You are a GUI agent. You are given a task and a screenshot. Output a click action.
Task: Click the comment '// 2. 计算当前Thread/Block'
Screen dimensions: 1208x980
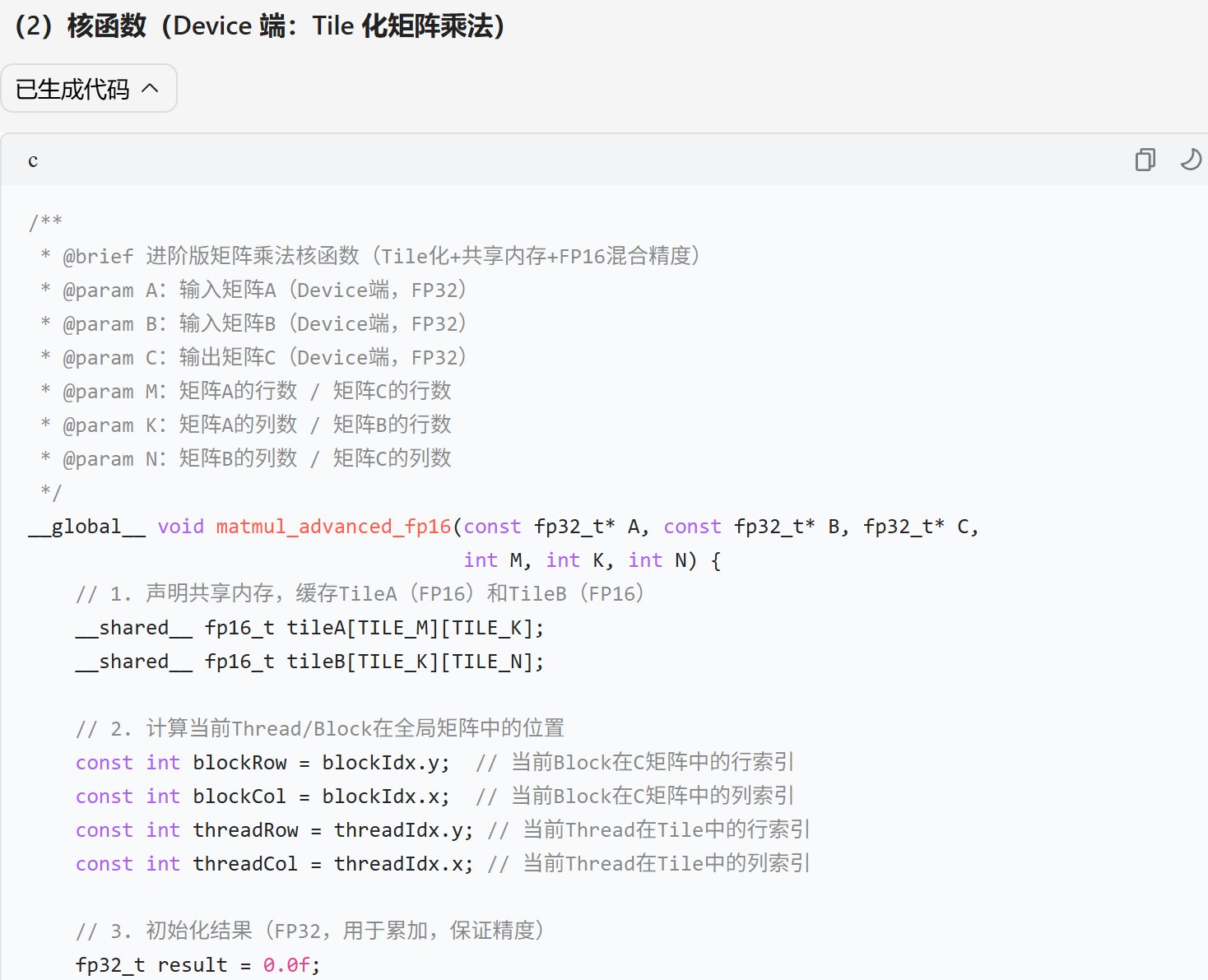tap(320, 729)
